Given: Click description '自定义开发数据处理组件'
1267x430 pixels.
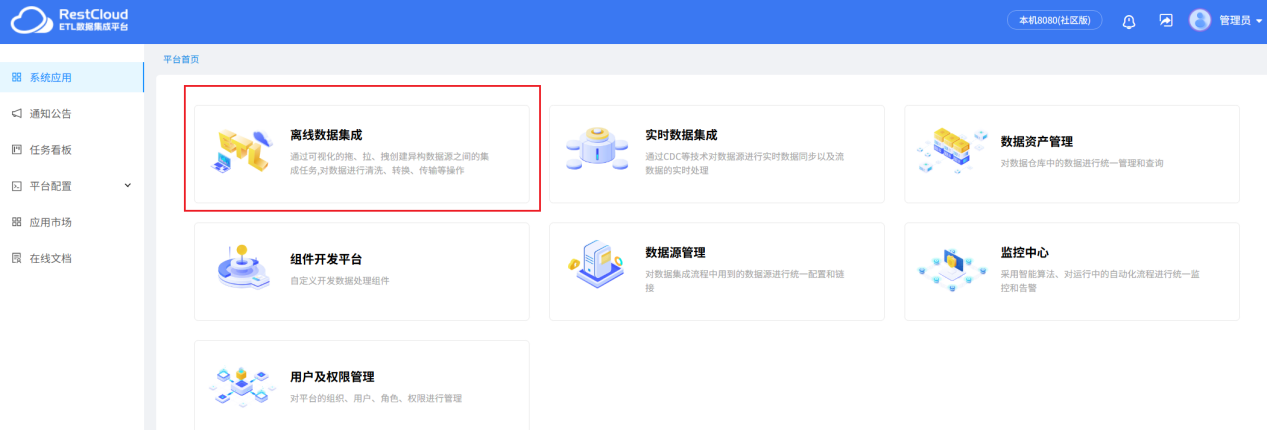Looking at the screenshot, I should pos(340,281).
